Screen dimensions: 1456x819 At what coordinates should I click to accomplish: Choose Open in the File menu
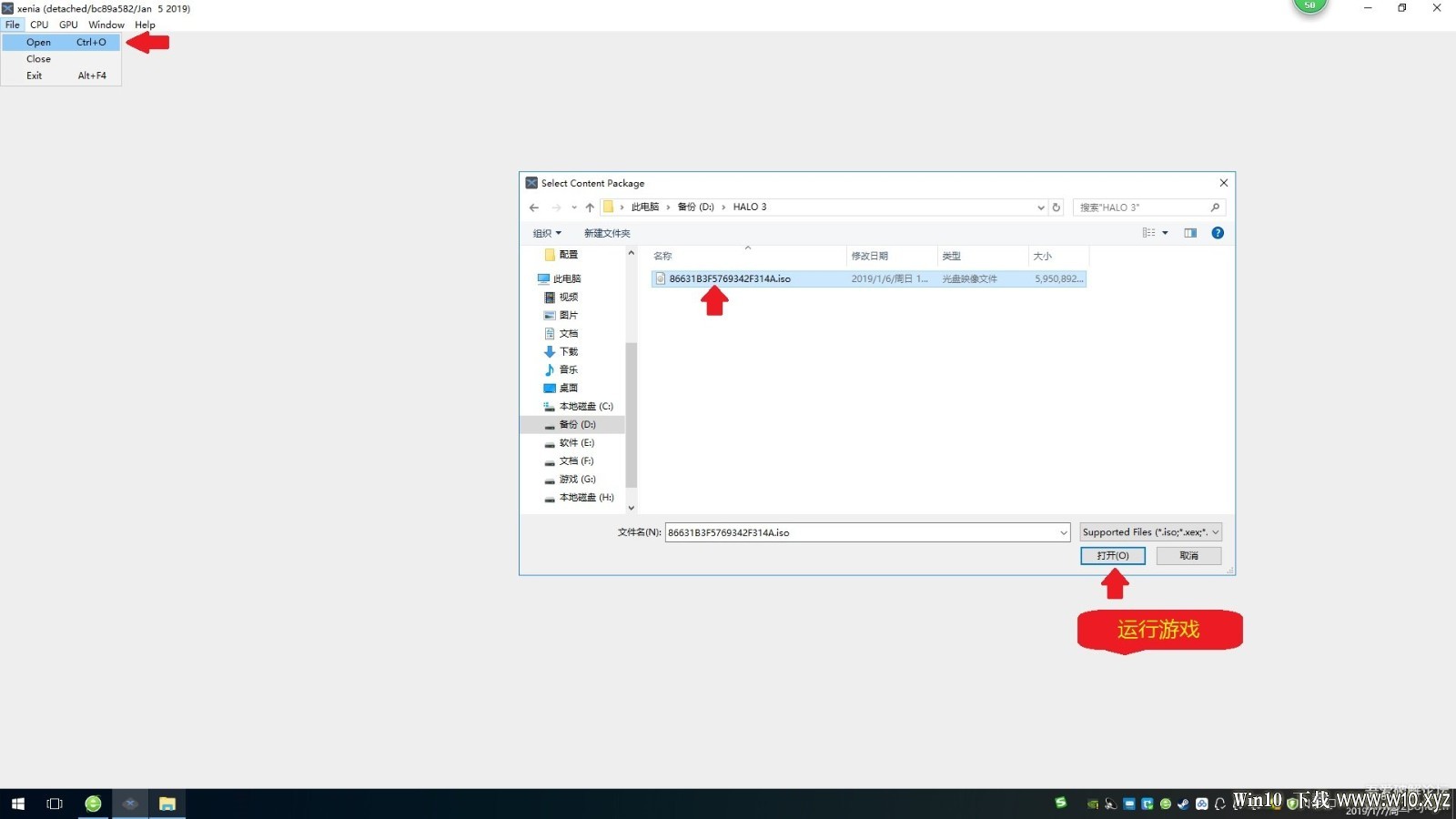[61, 42]
